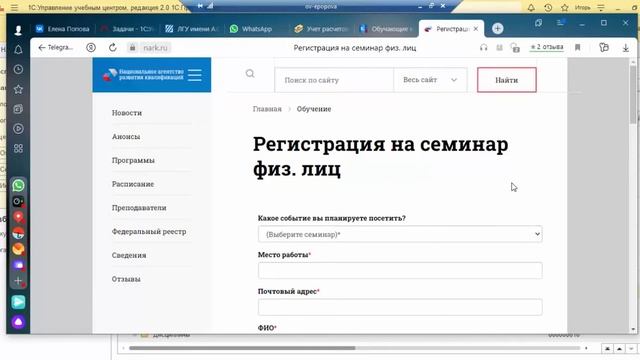This screenshot has width=640, height=360.
Task: Open the Yandex profile avatar icon
Action: coord(18,30)
